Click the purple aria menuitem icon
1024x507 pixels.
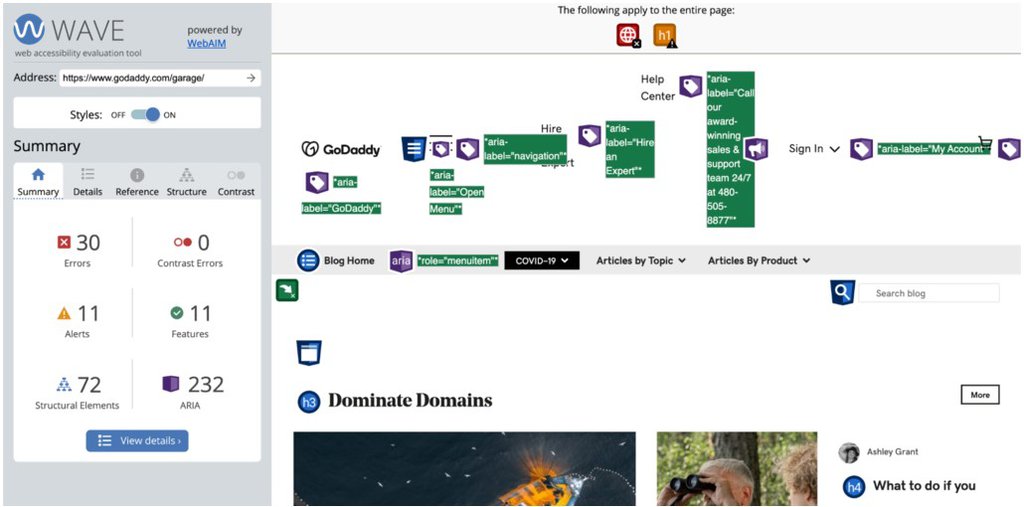tap(401, 261)
